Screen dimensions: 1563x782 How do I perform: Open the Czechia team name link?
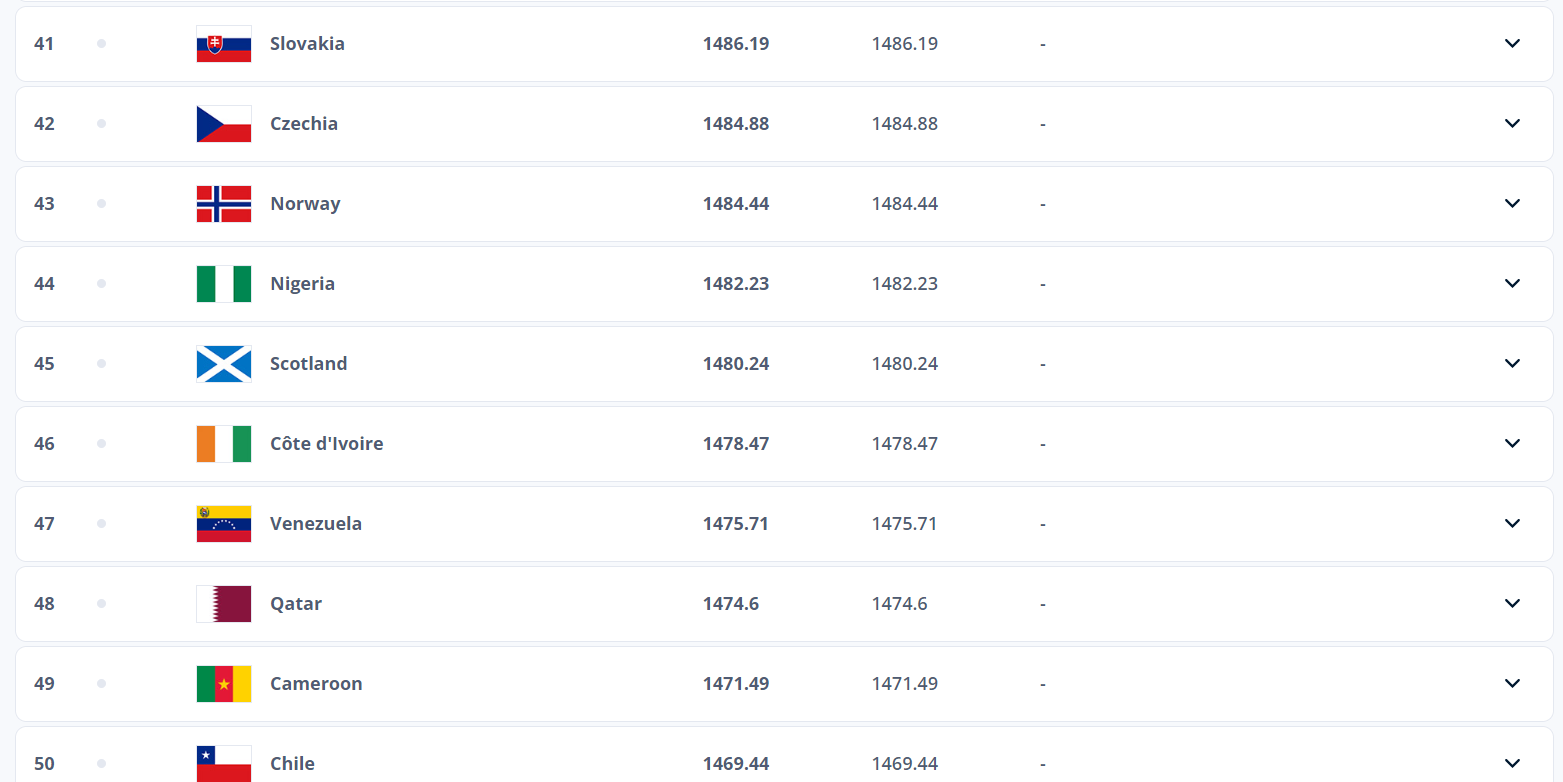point(304,124)
